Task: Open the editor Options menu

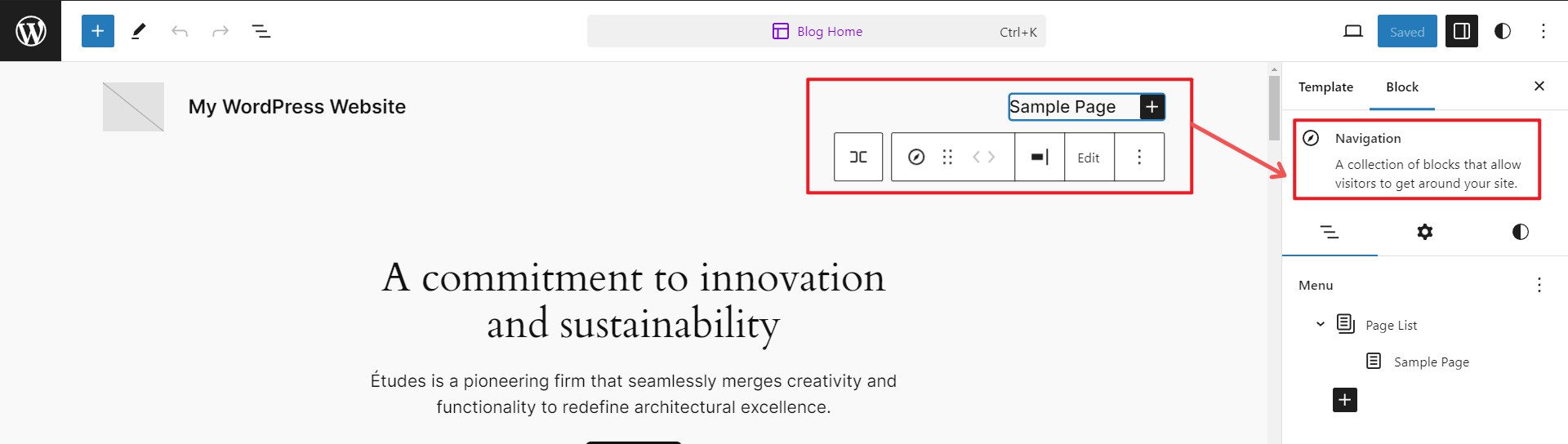Action: (x=1543, y=31)
